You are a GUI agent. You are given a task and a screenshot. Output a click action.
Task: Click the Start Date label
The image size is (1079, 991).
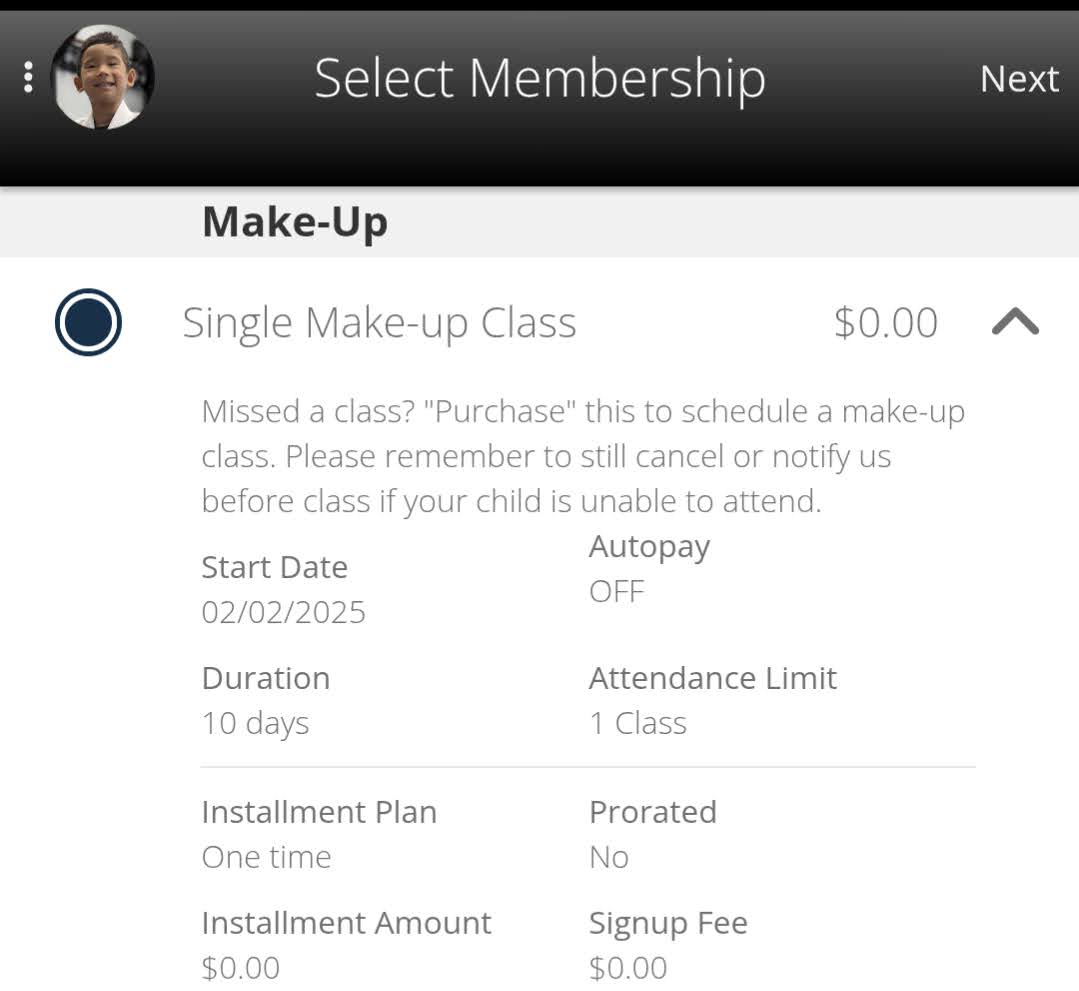click(275, 568)
